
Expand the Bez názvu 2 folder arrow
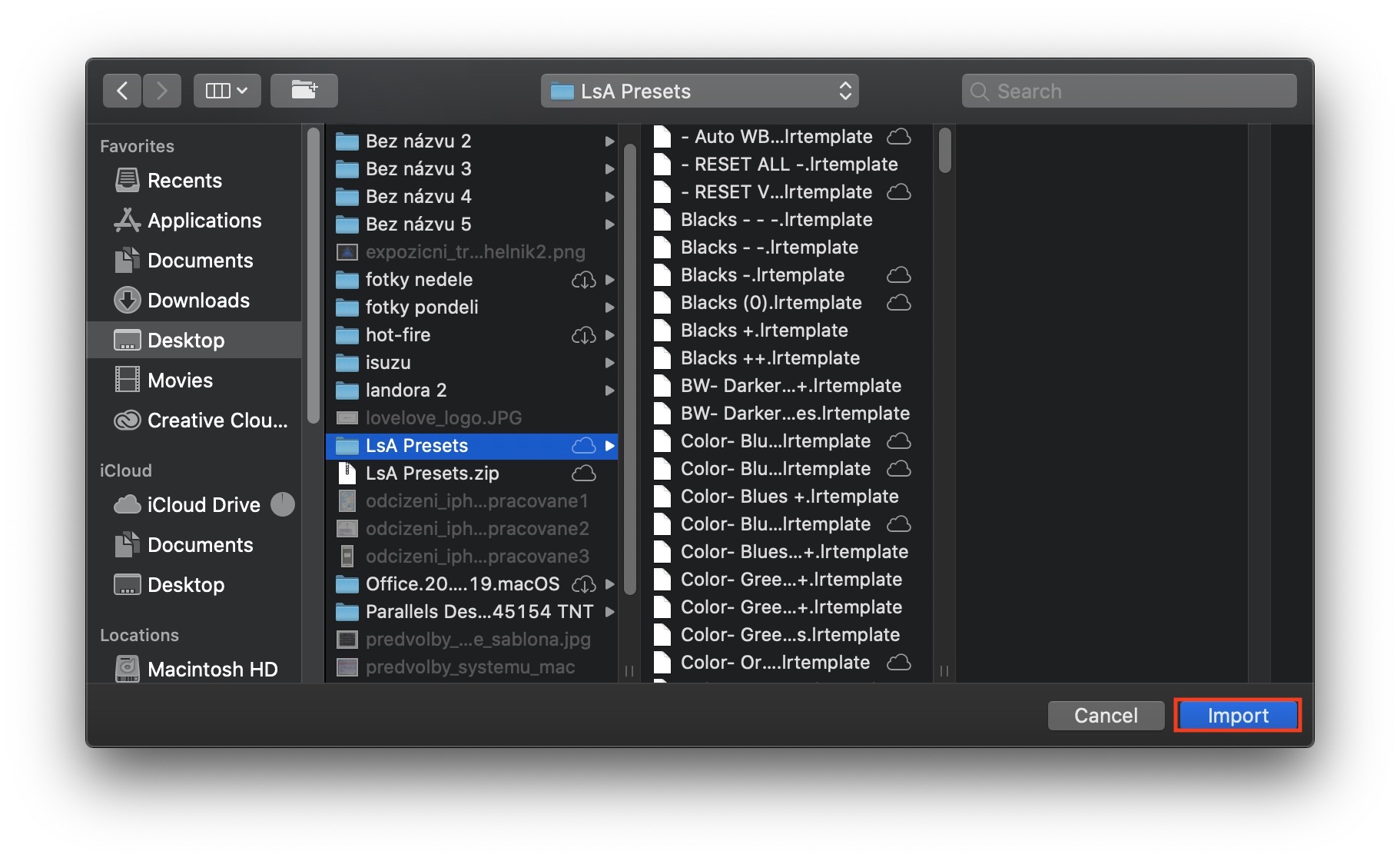[x=609, y=141]
